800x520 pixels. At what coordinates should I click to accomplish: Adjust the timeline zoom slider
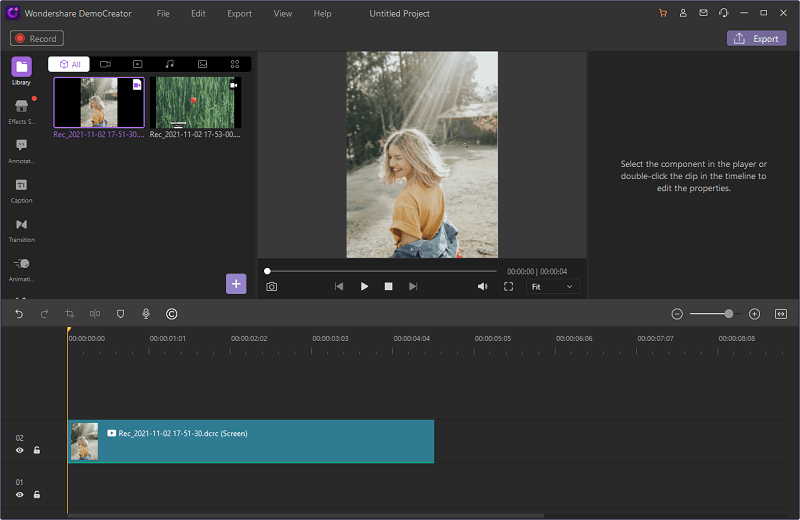[715, 314]
